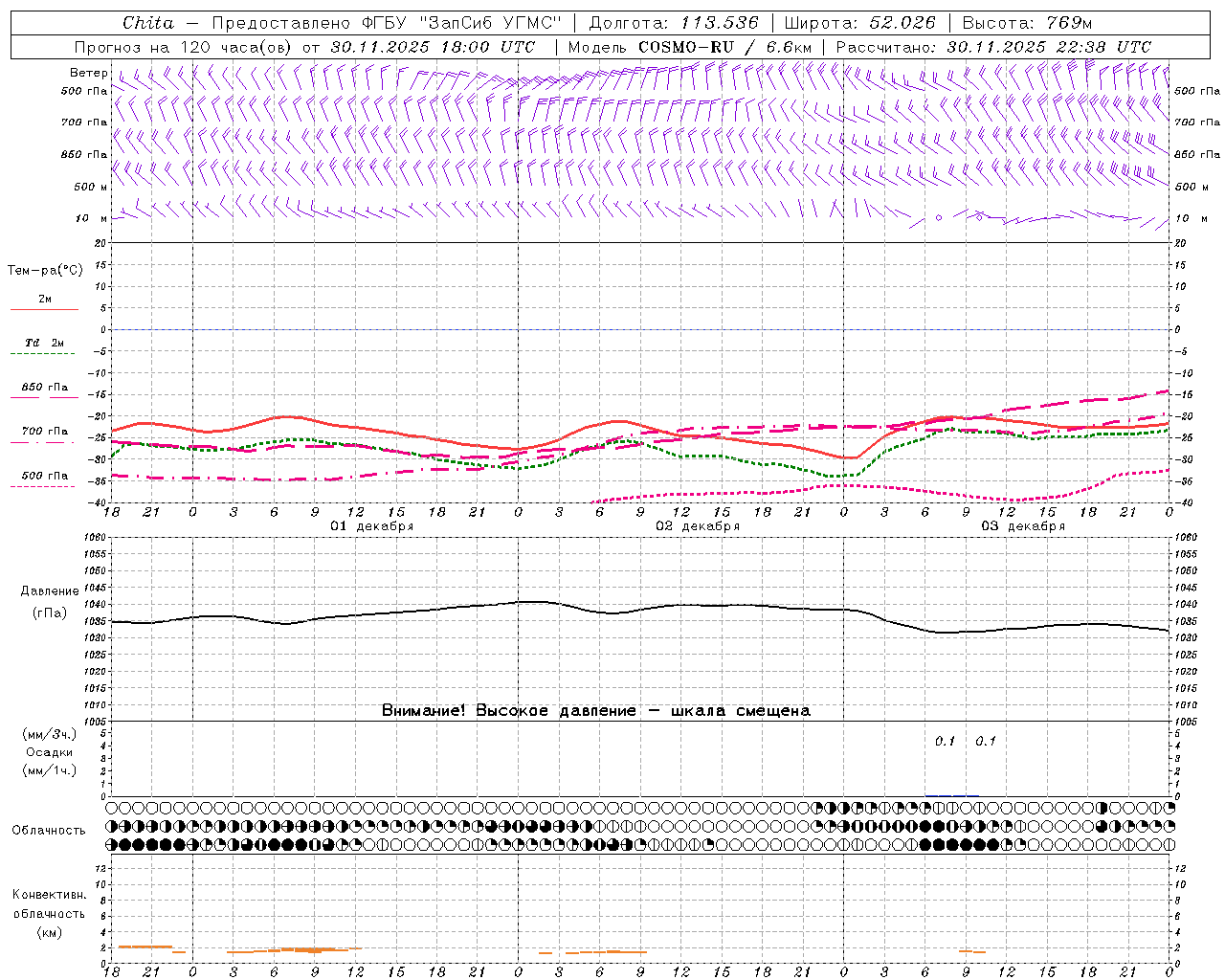
Task: Click the "Давление" pressure panel label
Action: [x=49, y=591]
